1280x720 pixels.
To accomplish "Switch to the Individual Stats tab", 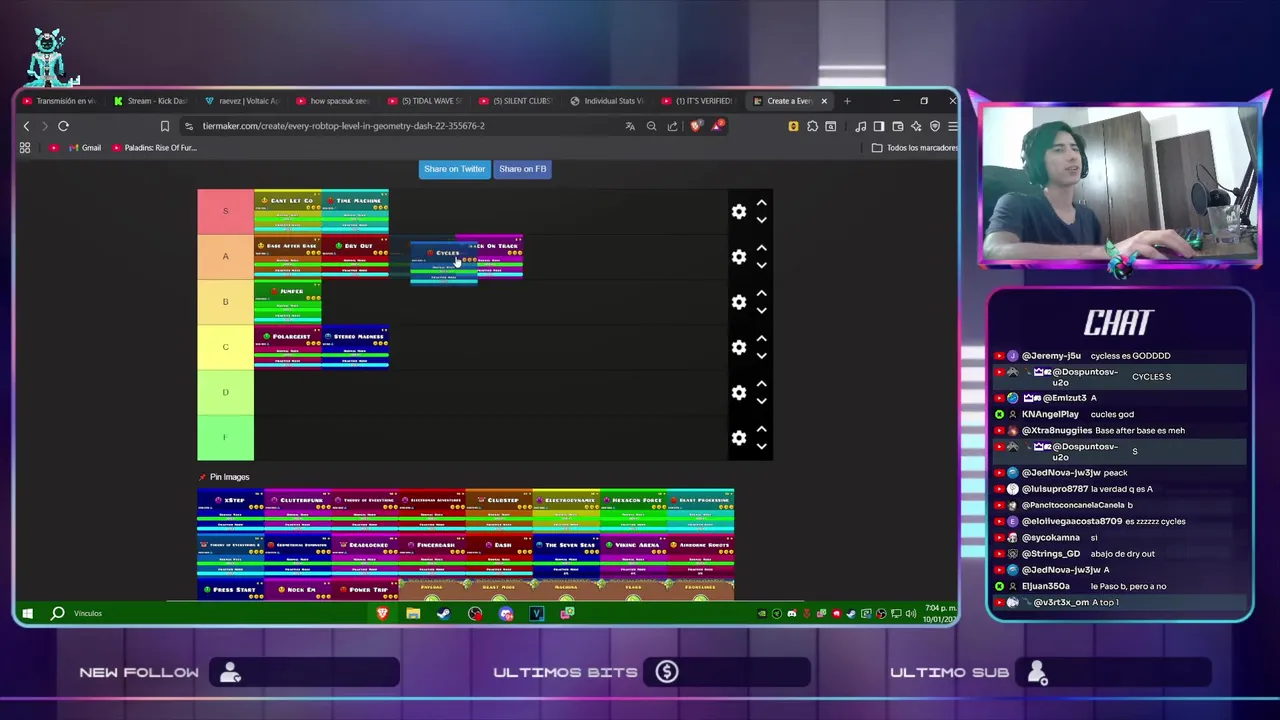I will (x=609, y=101).
